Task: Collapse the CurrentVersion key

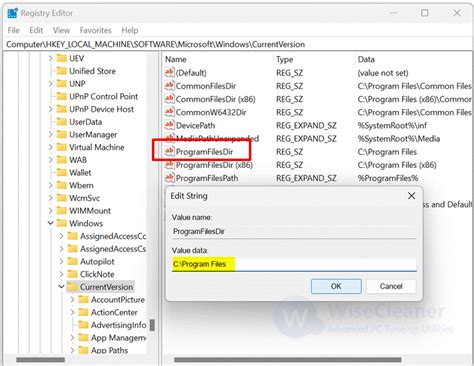Action: pos(61,286)
